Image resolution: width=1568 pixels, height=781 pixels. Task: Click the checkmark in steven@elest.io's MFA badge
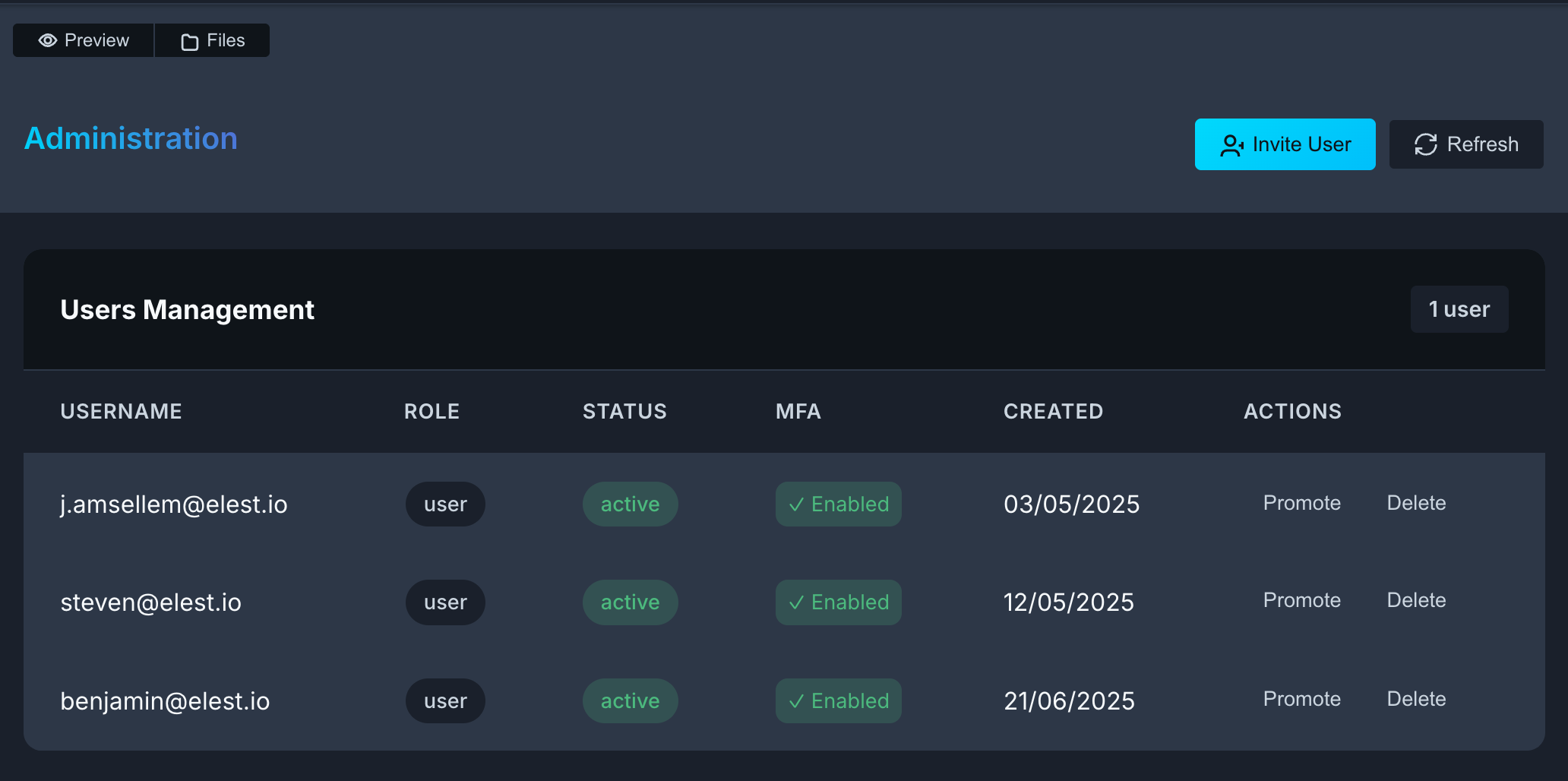pyautogui.click(x=796, y=602)
